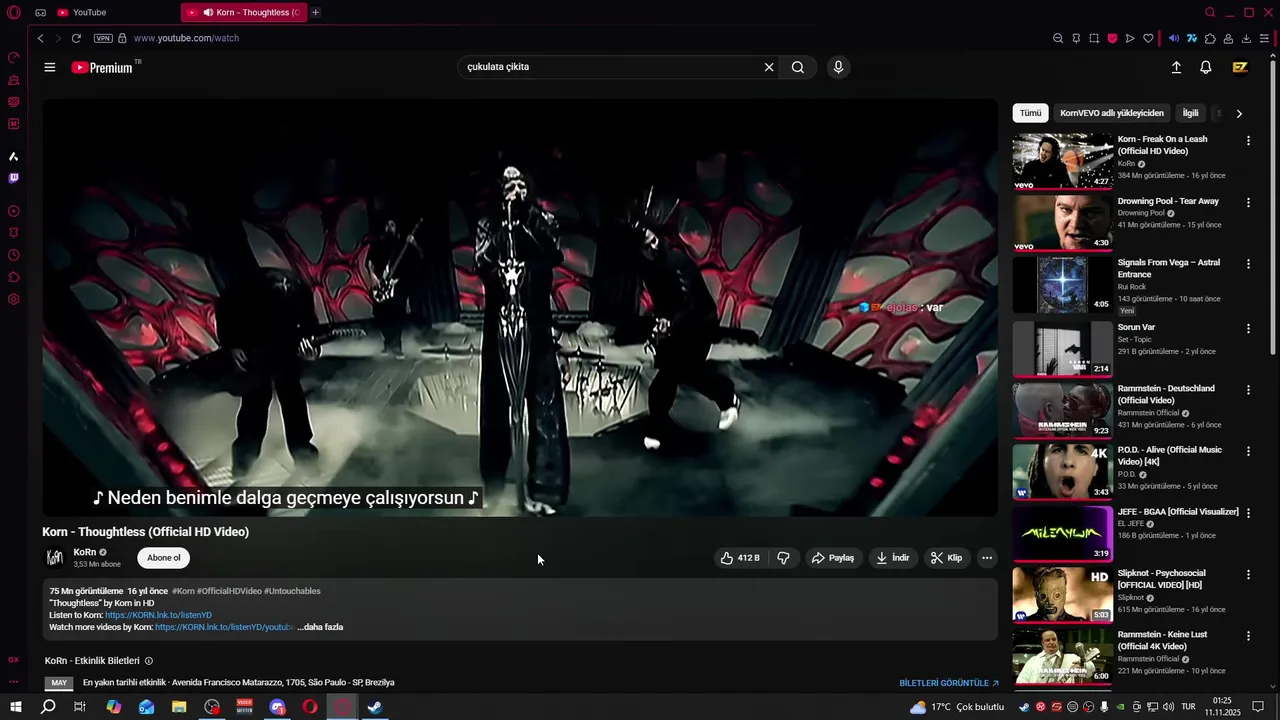
Task: Focus the search field containing çukulata çikita
Action: pyautogui.click(x=610, y=67)
